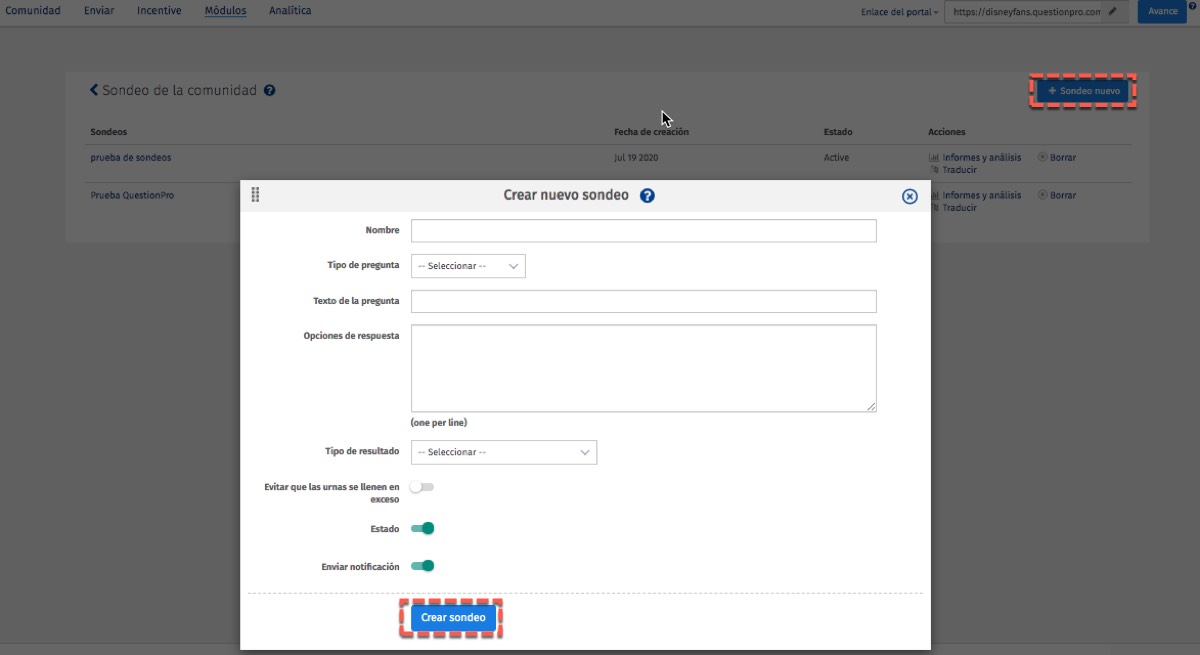Click the help icon beside Crear nuevo sondeo
Screen dimensions: 1200x655
coord(647,196)
